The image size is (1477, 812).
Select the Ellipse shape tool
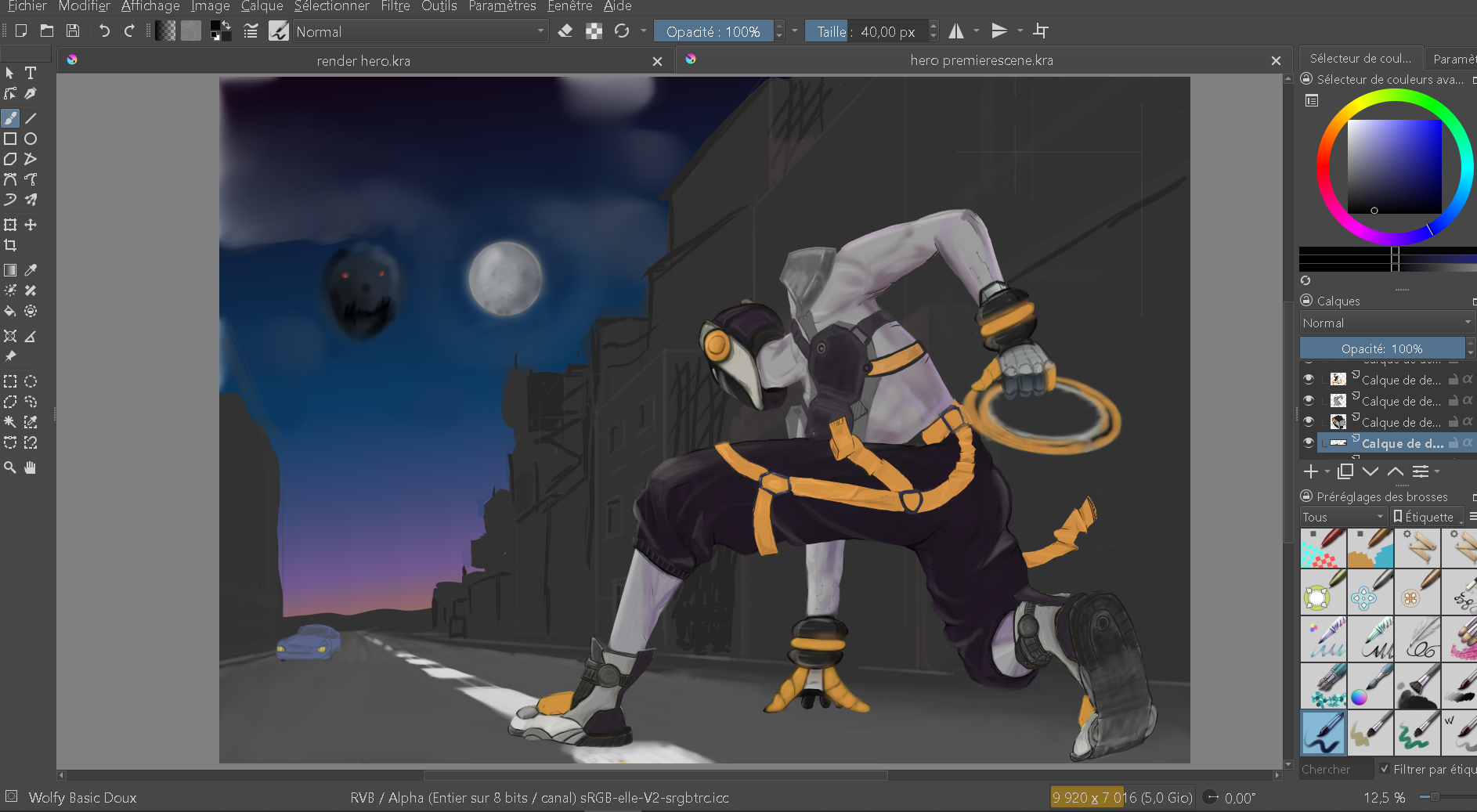pos(31,139)
